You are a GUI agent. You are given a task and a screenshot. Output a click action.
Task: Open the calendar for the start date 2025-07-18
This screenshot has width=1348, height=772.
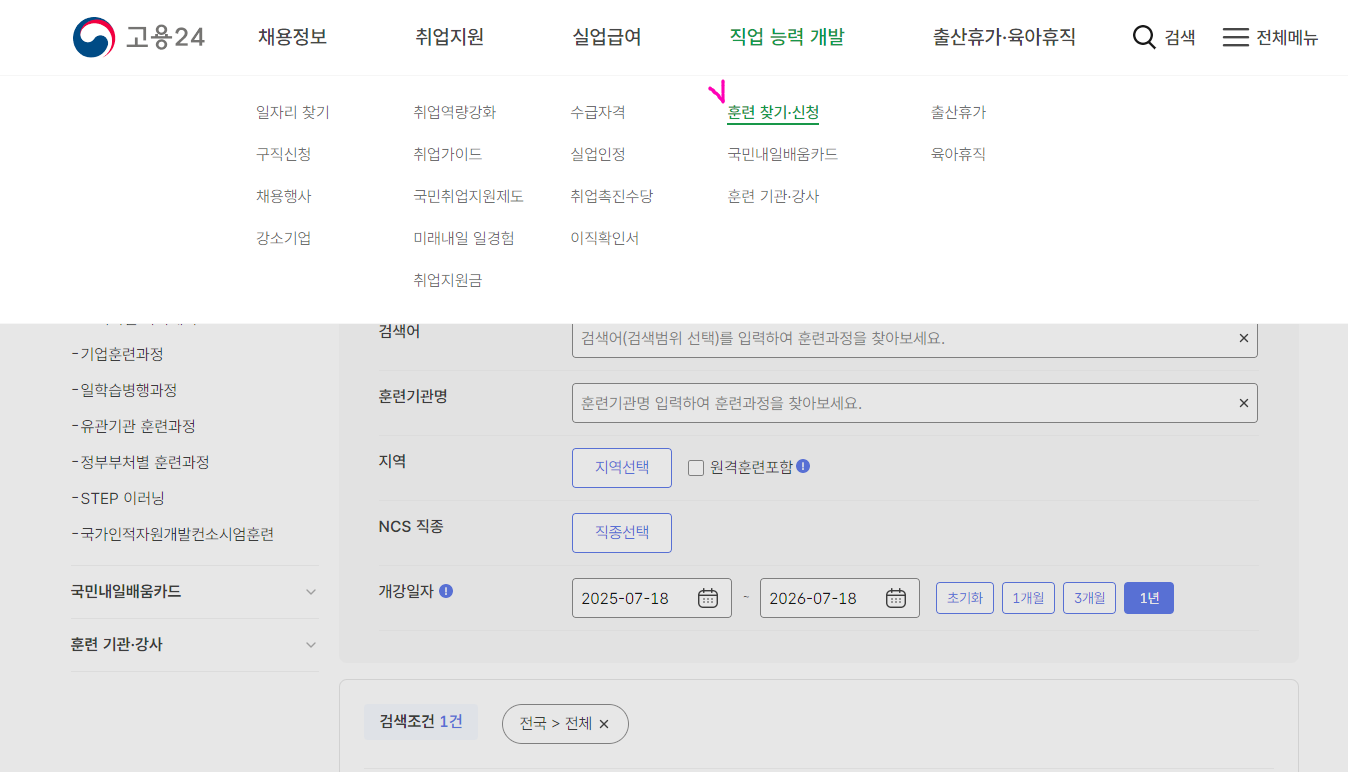[708, 597]
